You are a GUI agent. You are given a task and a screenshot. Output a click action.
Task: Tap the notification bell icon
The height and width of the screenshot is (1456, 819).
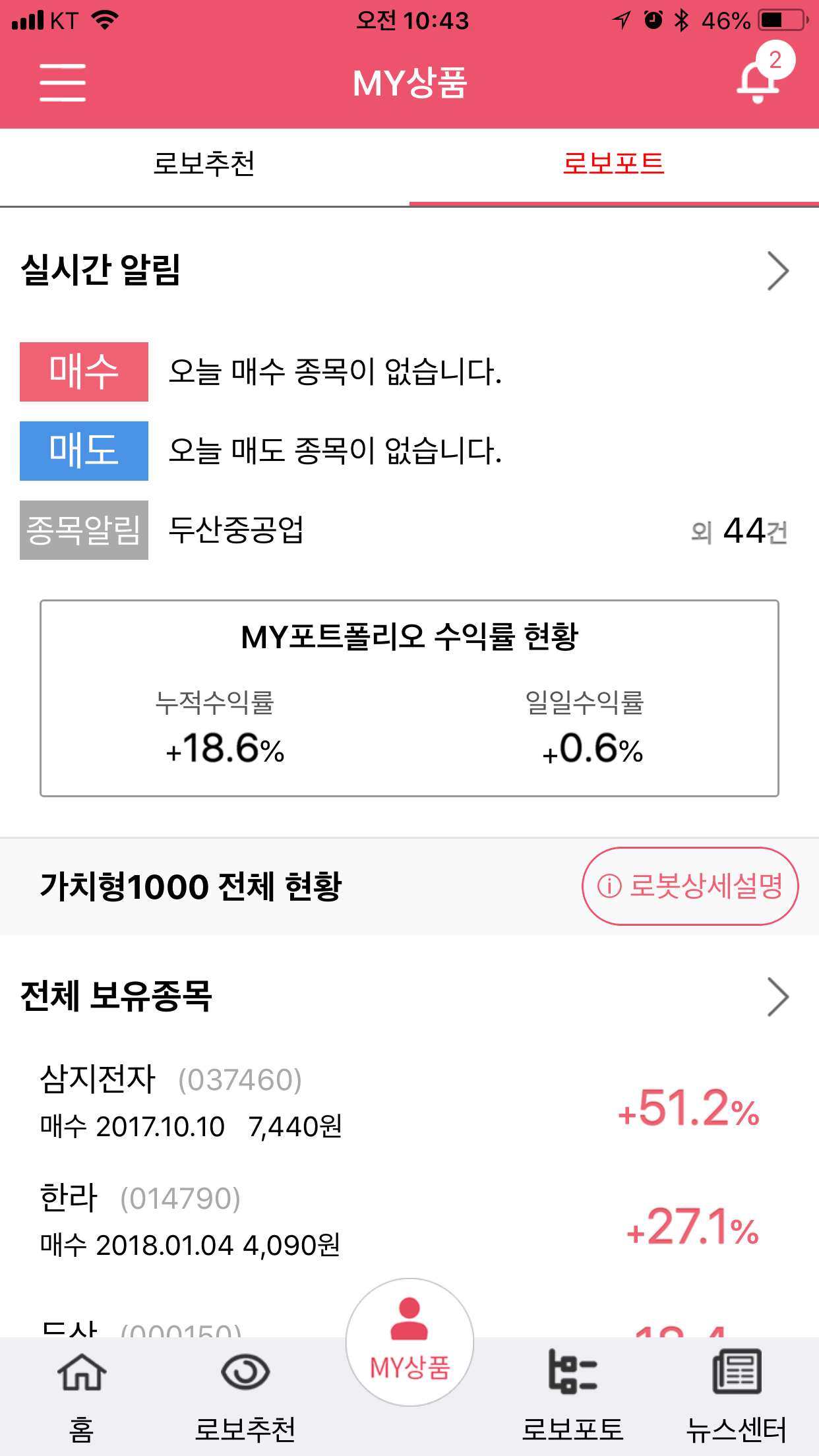(x=758, y=81)
